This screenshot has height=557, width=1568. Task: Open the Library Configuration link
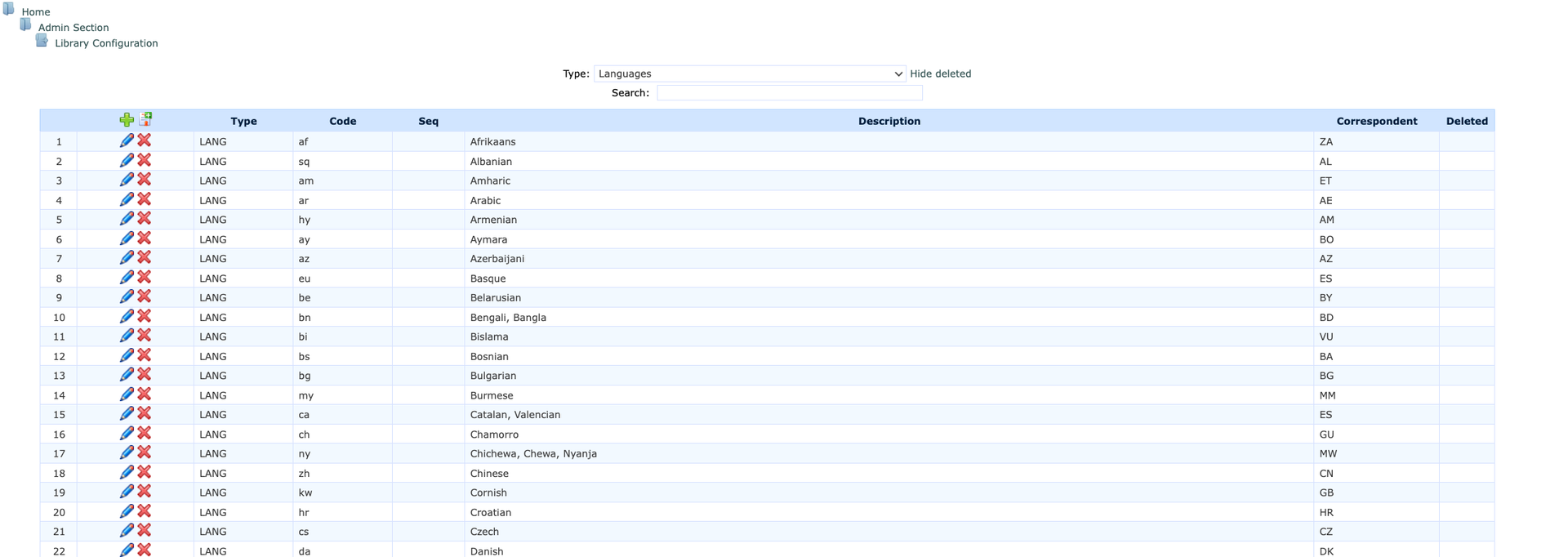click(106, 43)
